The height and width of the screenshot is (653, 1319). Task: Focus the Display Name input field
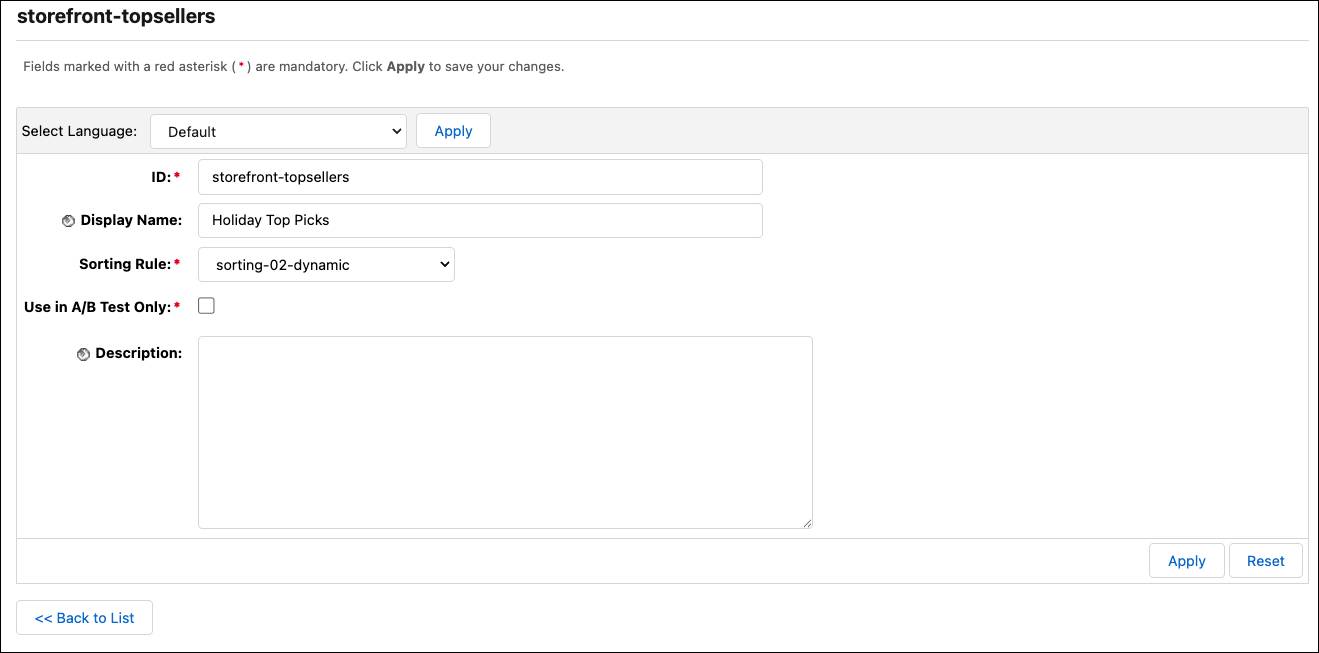(x=480, y=221)
